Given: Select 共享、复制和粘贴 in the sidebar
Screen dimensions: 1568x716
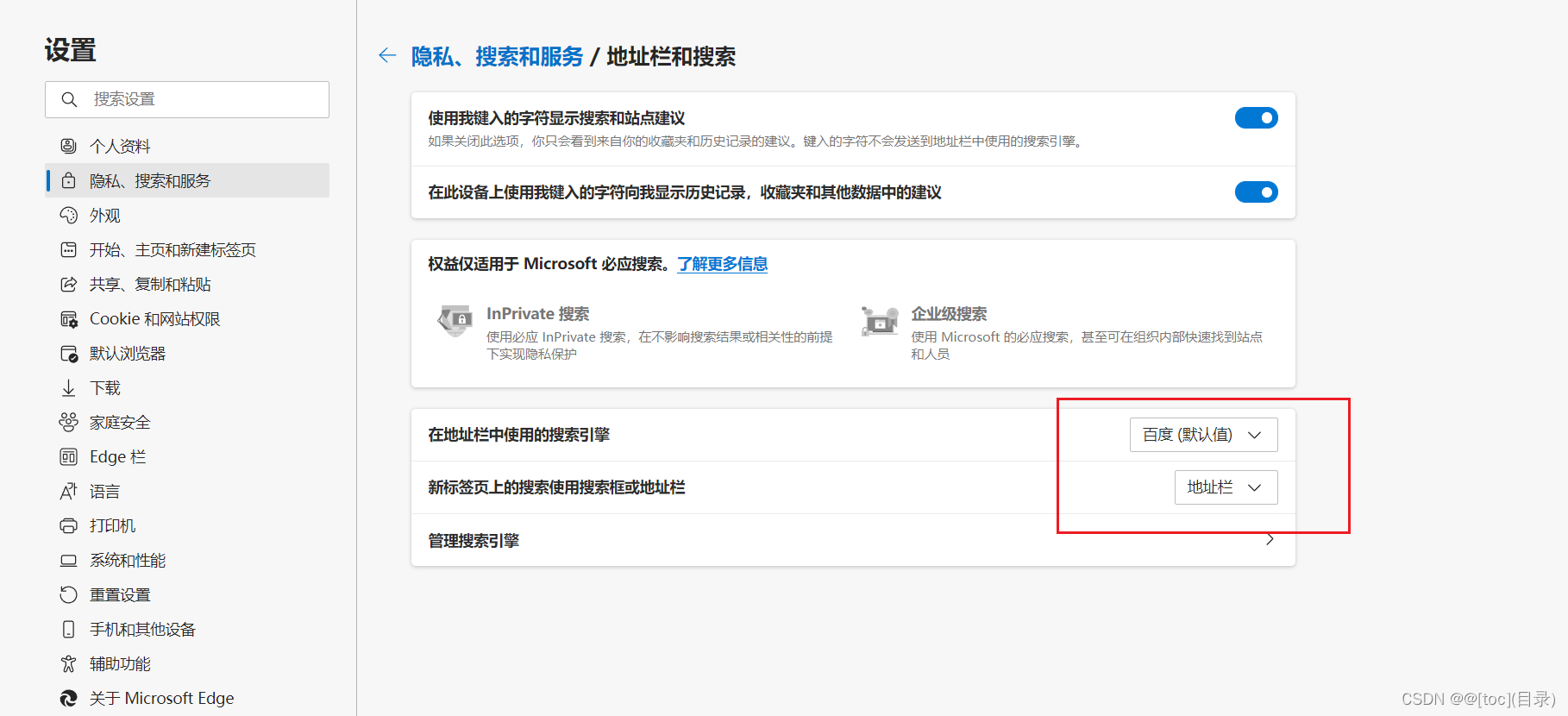Looking at the screenshot, I should [187, 284].
